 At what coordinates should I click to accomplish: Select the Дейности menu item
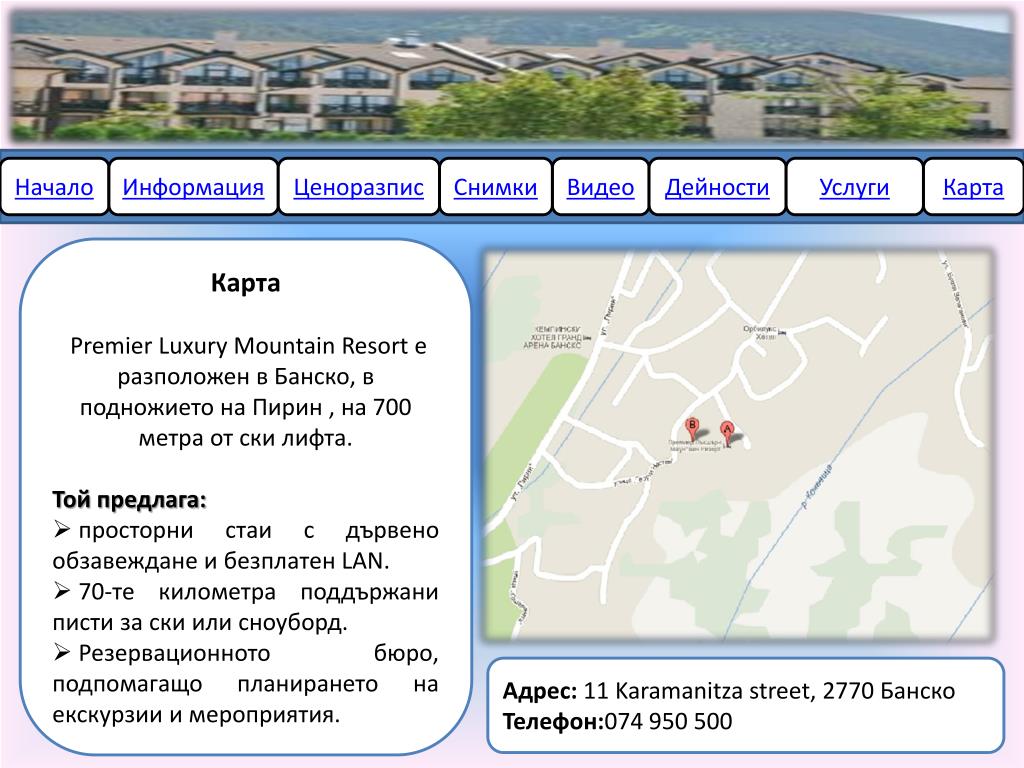pos(717,187)
